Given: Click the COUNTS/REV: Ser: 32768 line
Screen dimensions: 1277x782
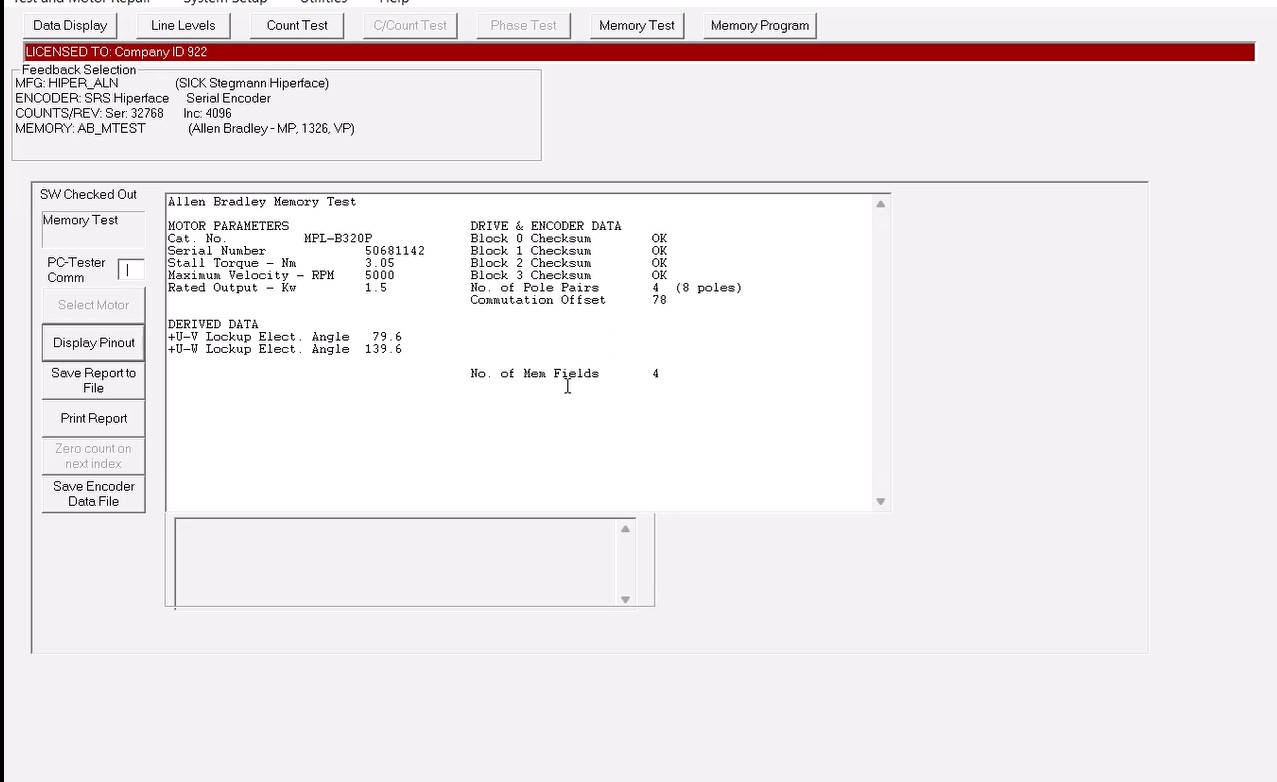Looking at the screenshot, I should point(89,113).
